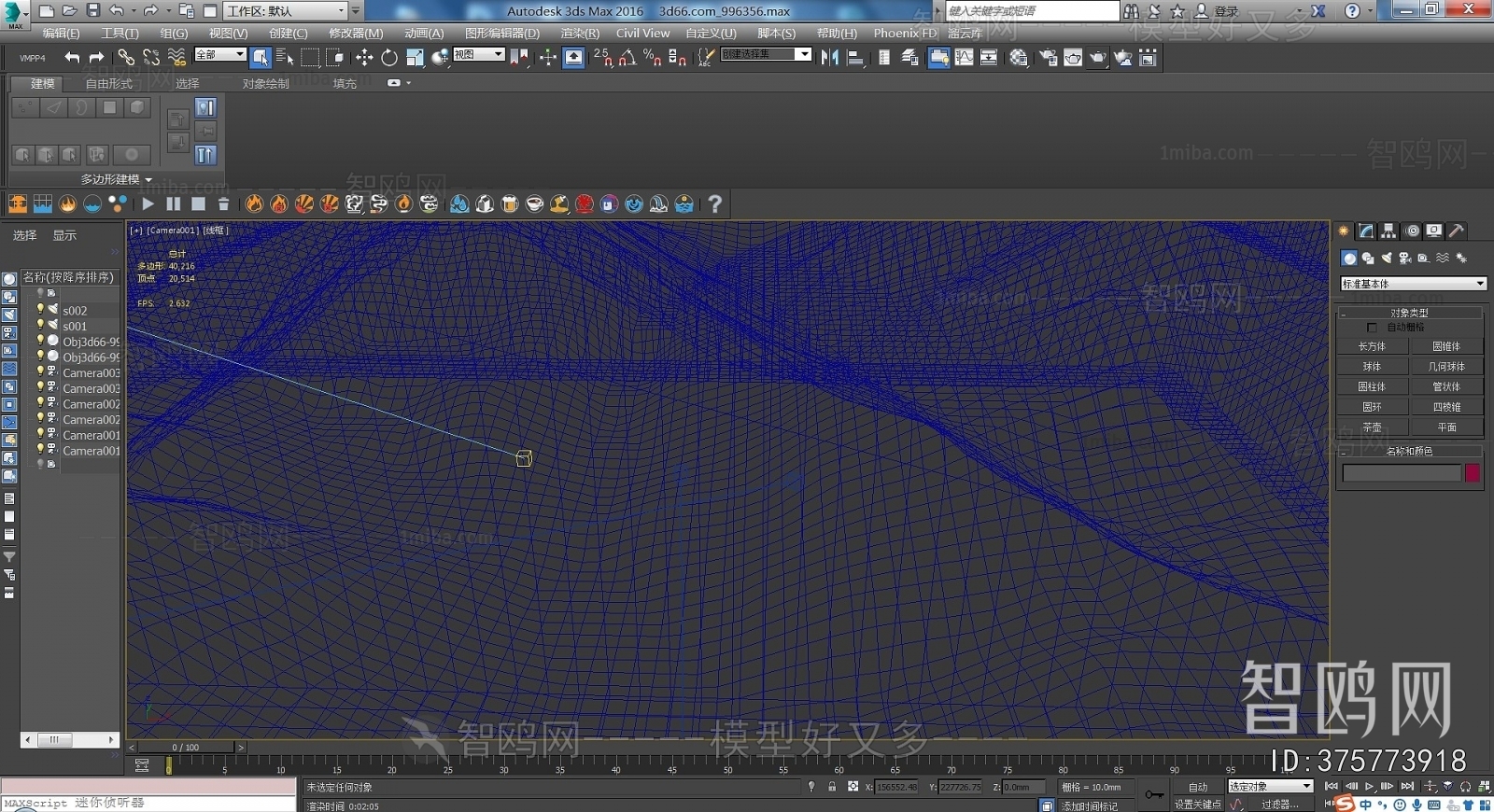The width and height of the screenshot is (1494, 812).
Task: Toggle visibility bulb of s001
Action: pyautogui.click(x=40, y=325)
